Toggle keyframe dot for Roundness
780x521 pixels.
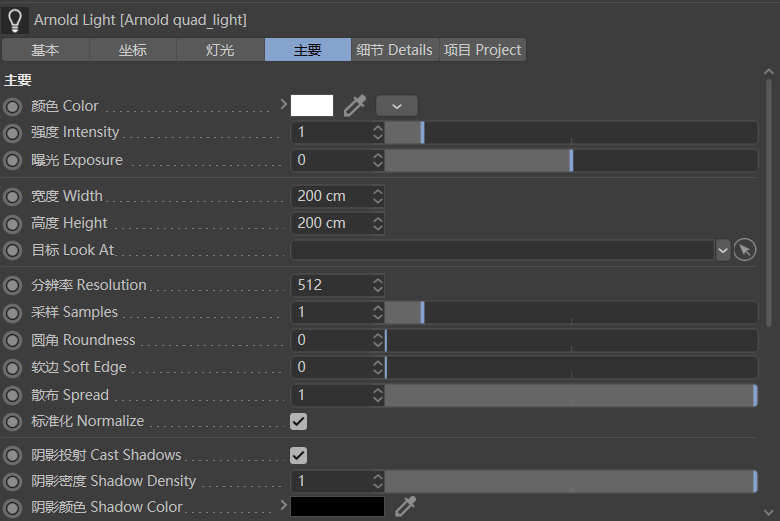point(12,340)
